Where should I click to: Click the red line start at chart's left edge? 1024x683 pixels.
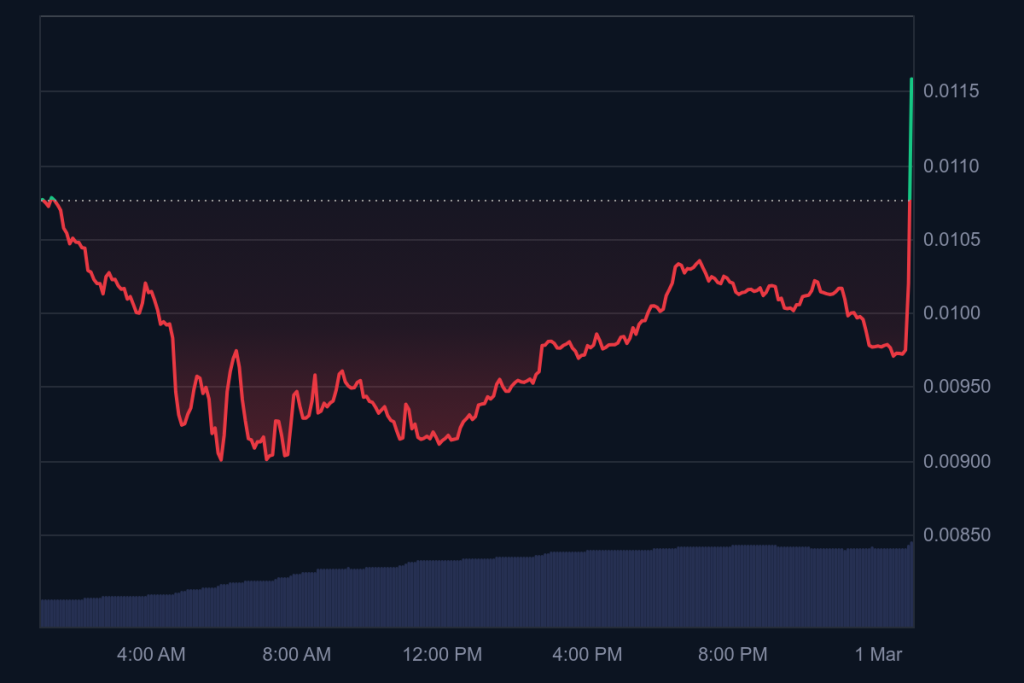tap(42, 200)
